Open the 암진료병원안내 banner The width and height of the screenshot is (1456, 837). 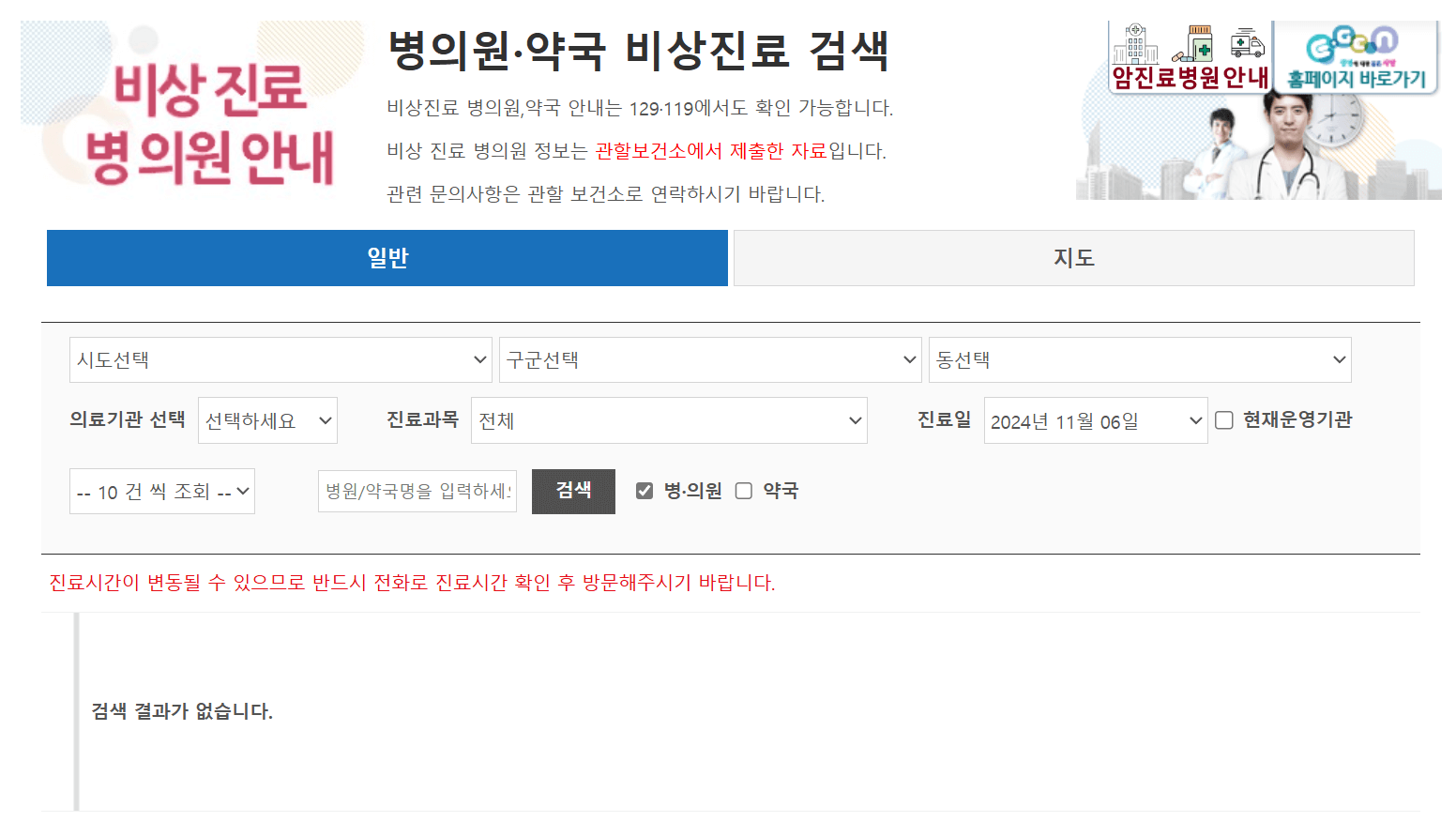coord(1187,56)
